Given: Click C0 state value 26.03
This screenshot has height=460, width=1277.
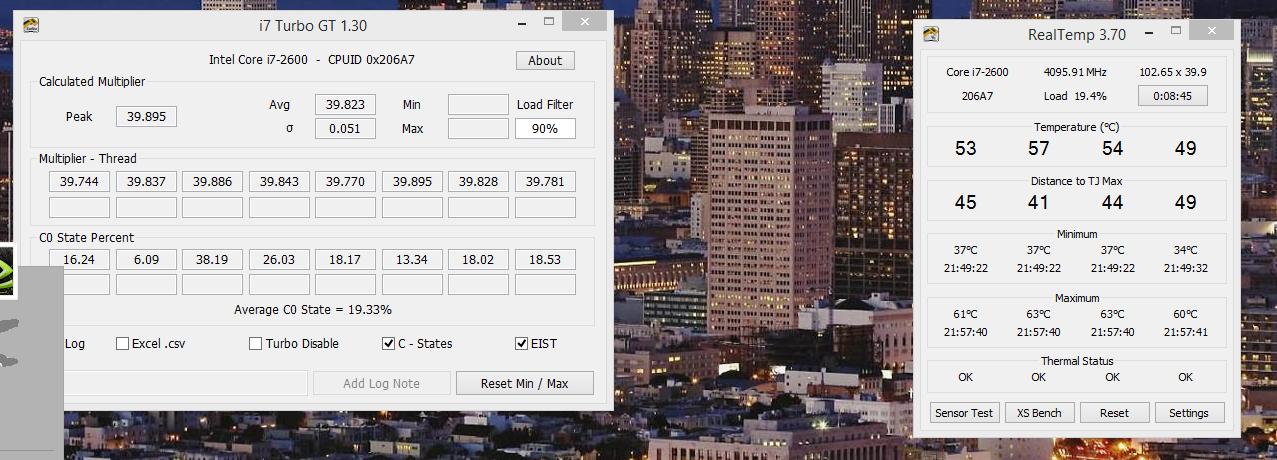Looking at the screenshot, I should point(279,259).
